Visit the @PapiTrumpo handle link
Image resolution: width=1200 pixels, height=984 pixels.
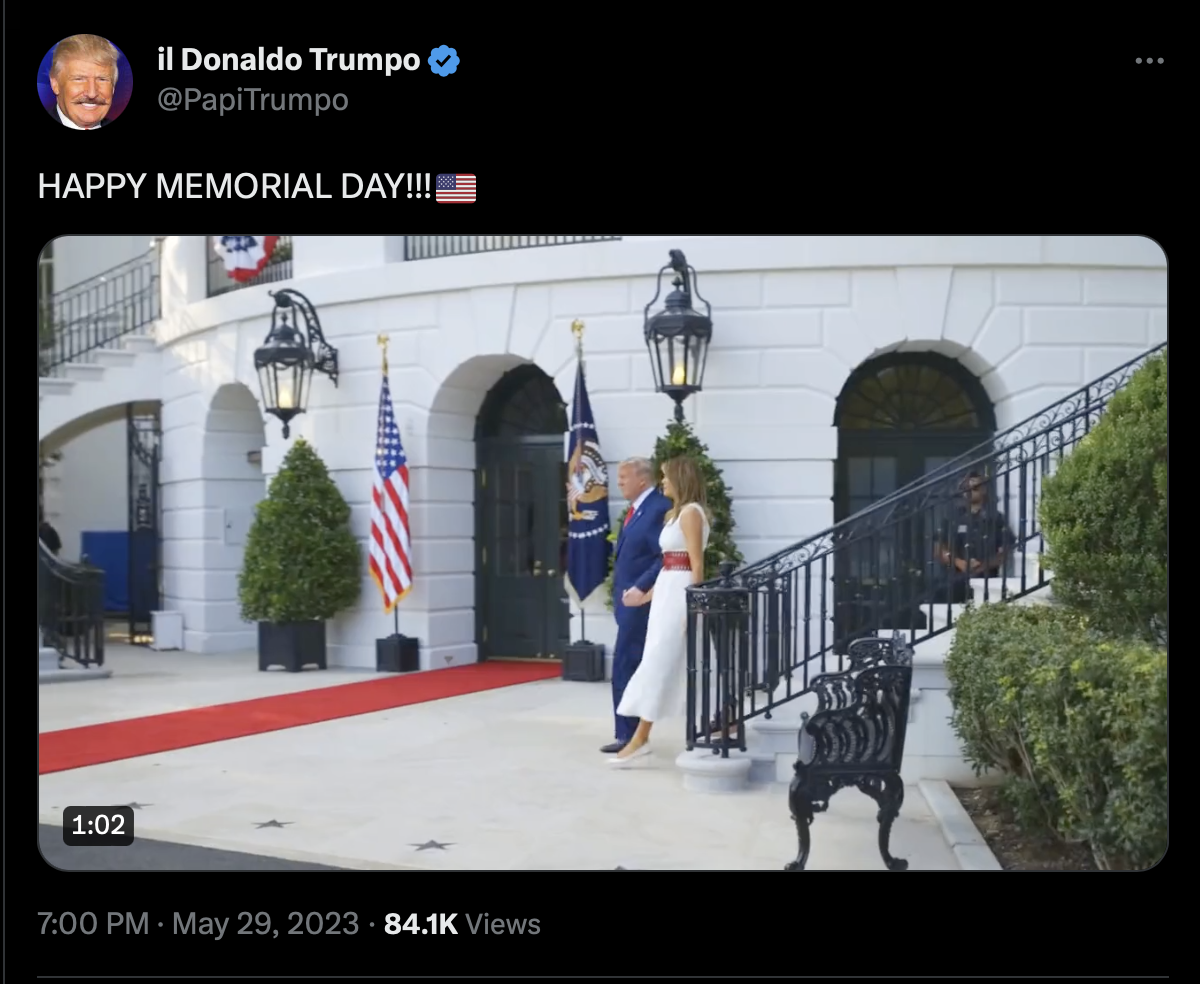[x=253, y=100]
